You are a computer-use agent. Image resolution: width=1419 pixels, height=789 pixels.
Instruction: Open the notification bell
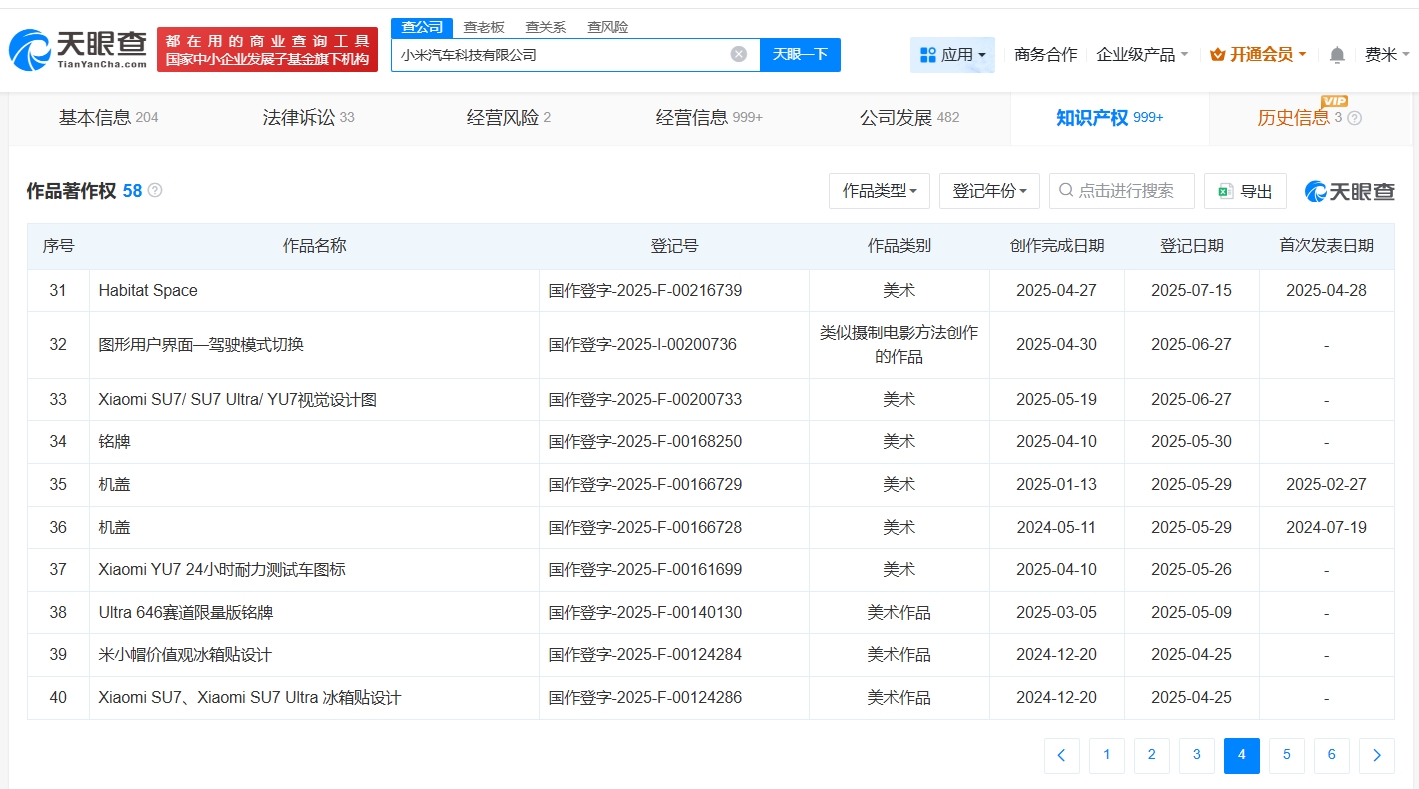coord(1336,55)
